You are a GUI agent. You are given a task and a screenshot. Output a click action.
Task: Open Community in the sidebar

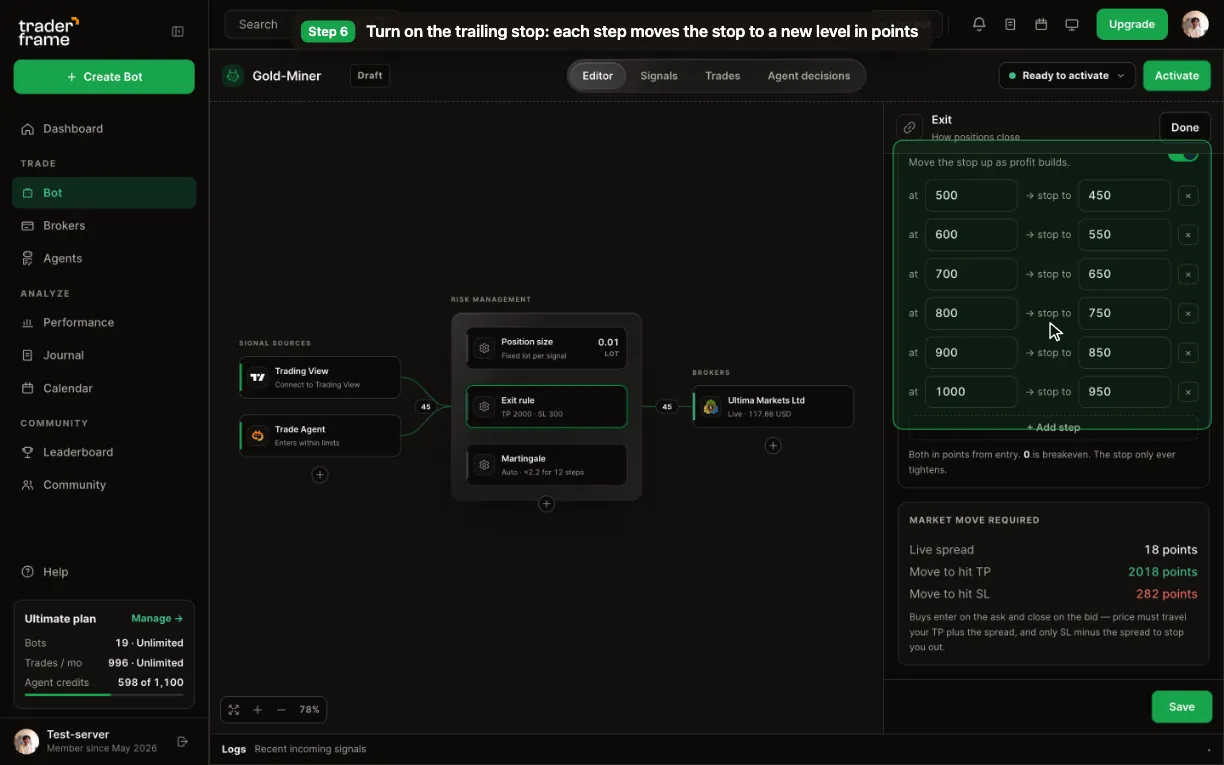pyautogui.click(x=104, y=485)
